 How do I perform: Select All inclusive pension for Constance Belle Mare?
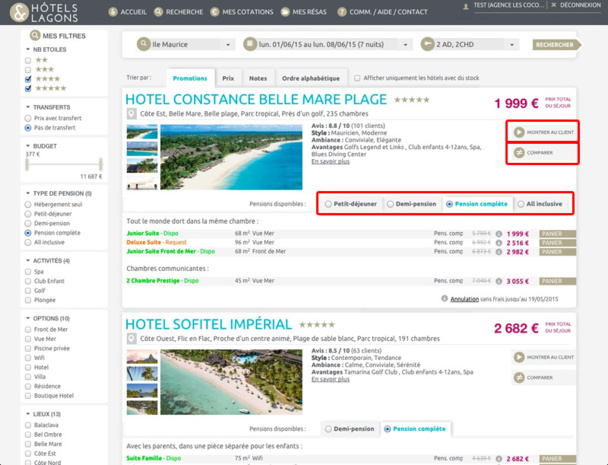[520, 204]
